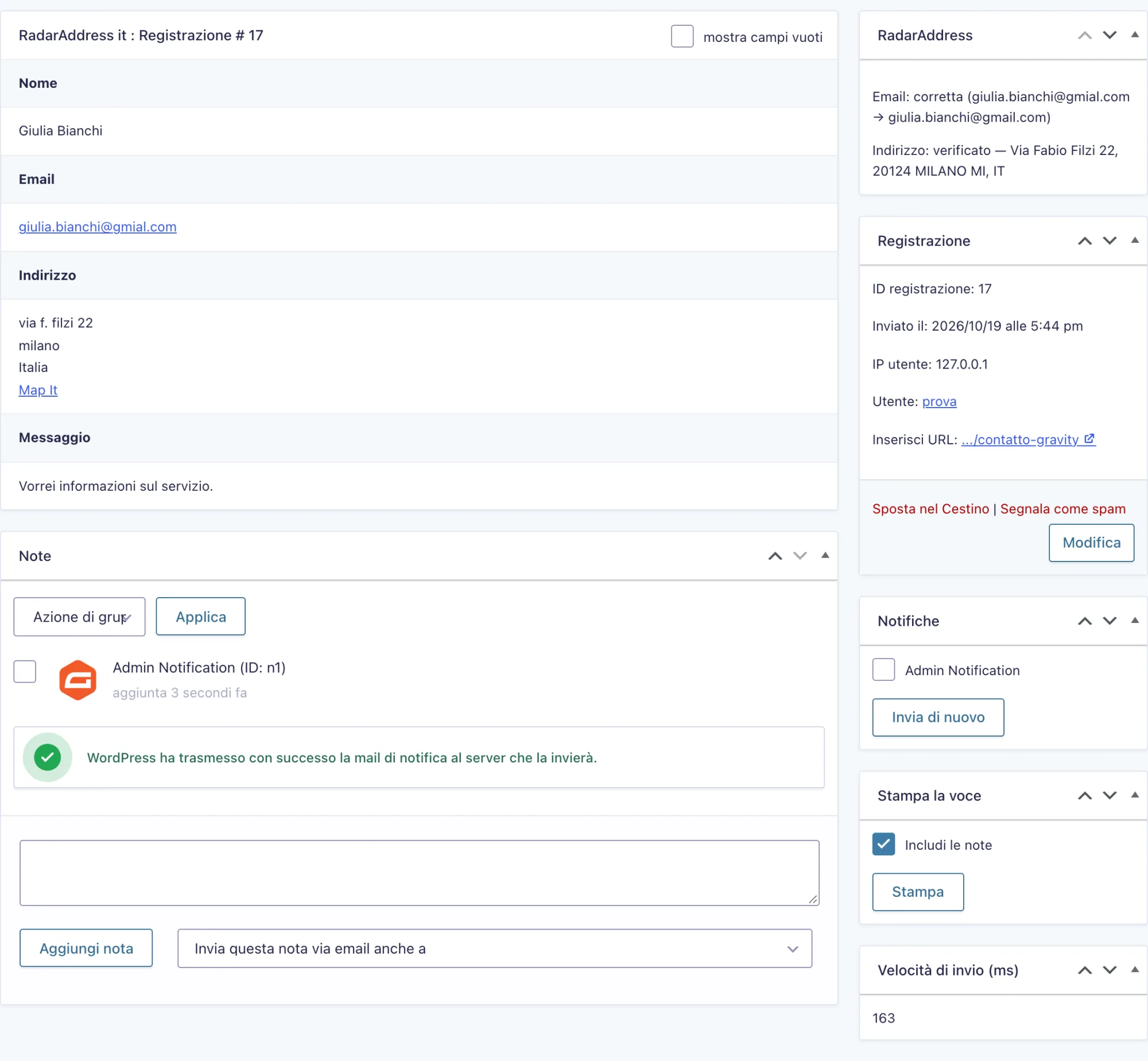Move RadarAddress panel down with chevron
This screenshot has height=1061, width=1148.
pos(1110,36)
